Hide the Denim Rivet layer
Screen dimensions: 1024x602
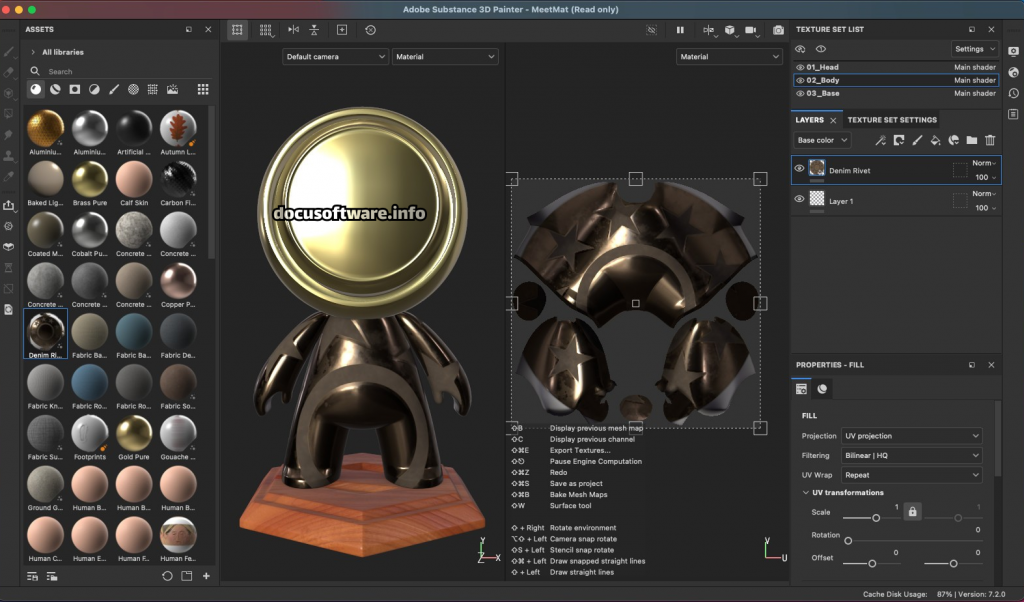[x=799, y=168]
